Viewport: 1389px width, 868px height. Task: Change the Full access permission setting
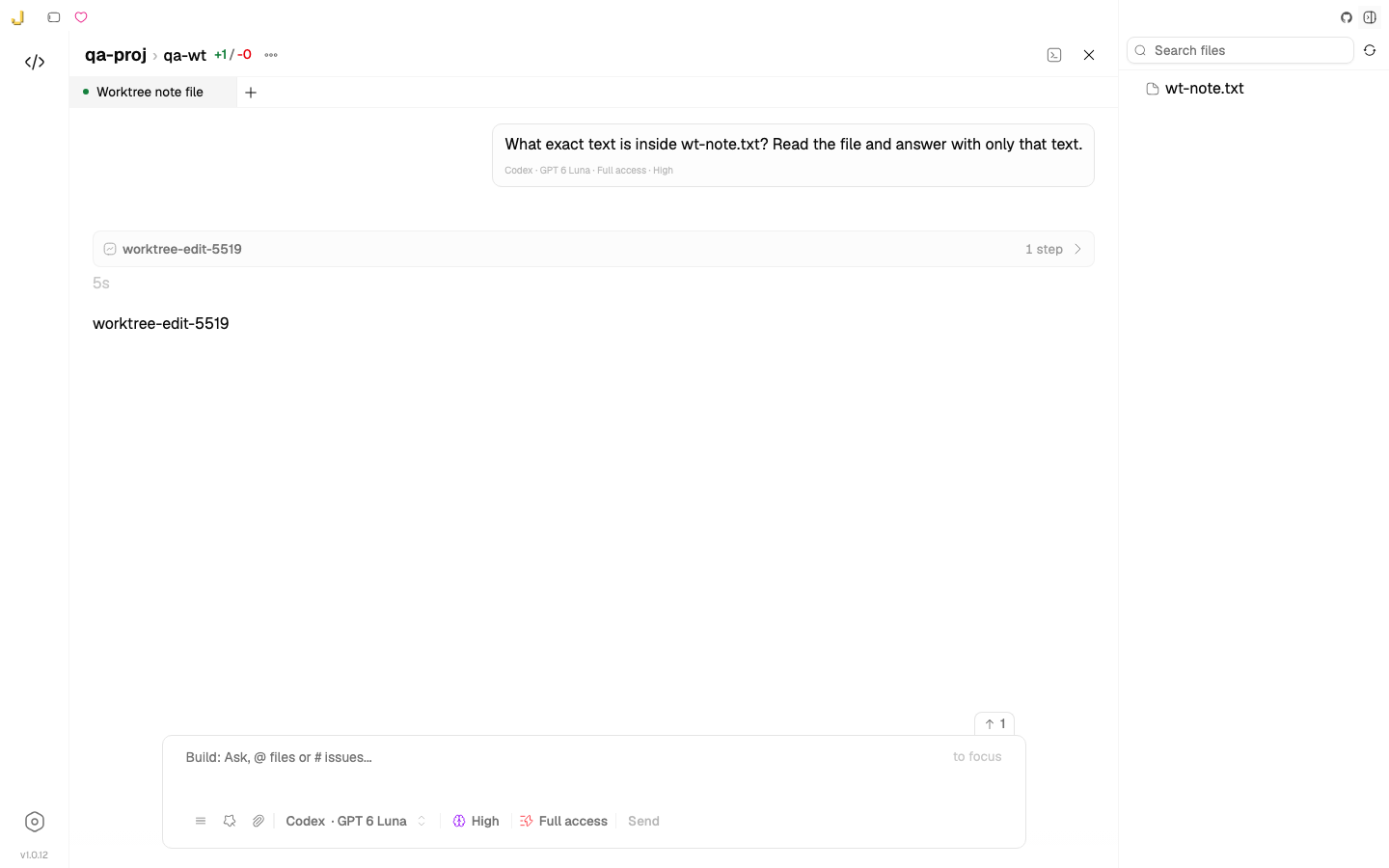click(x=563, y=822)
